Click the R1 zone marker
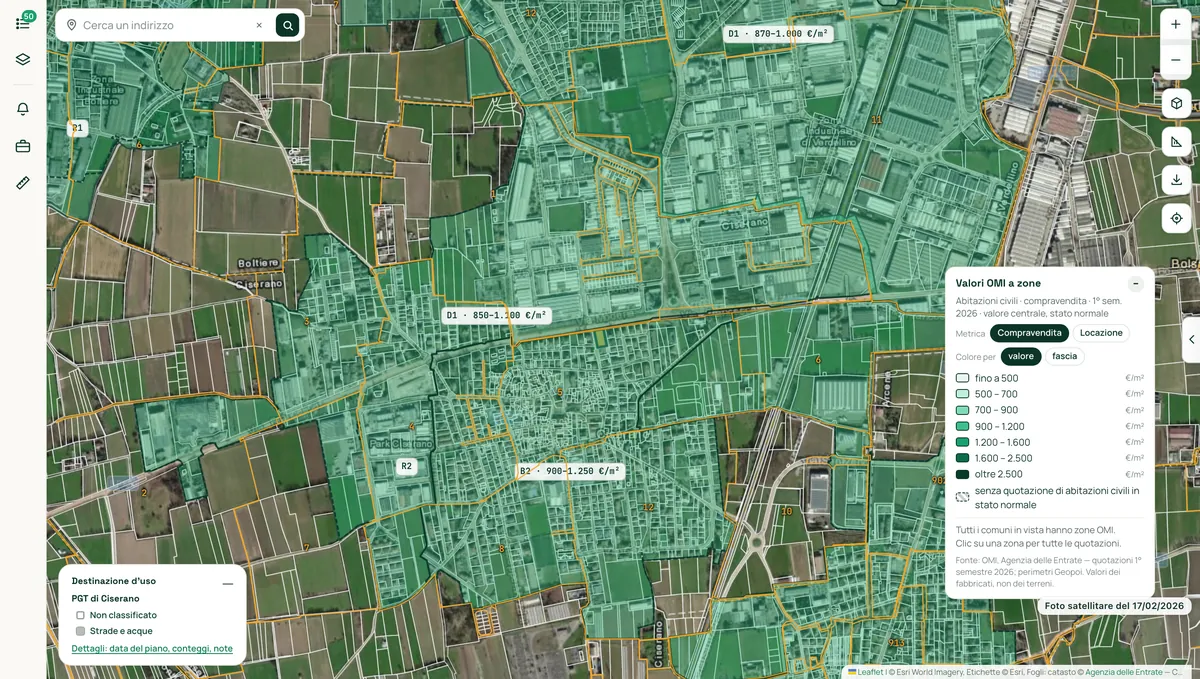Image resolution: width=1200 pixels, height=679 pixels. click(x=77, y=128)
